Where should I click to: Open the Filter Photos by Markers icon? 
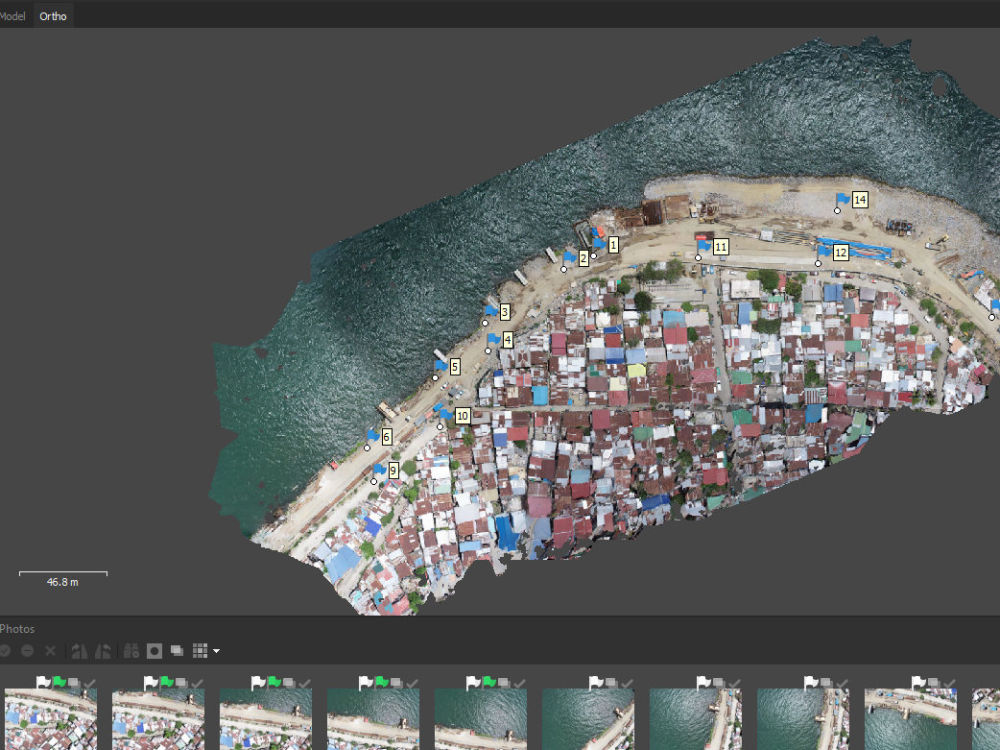click(131, 651)
